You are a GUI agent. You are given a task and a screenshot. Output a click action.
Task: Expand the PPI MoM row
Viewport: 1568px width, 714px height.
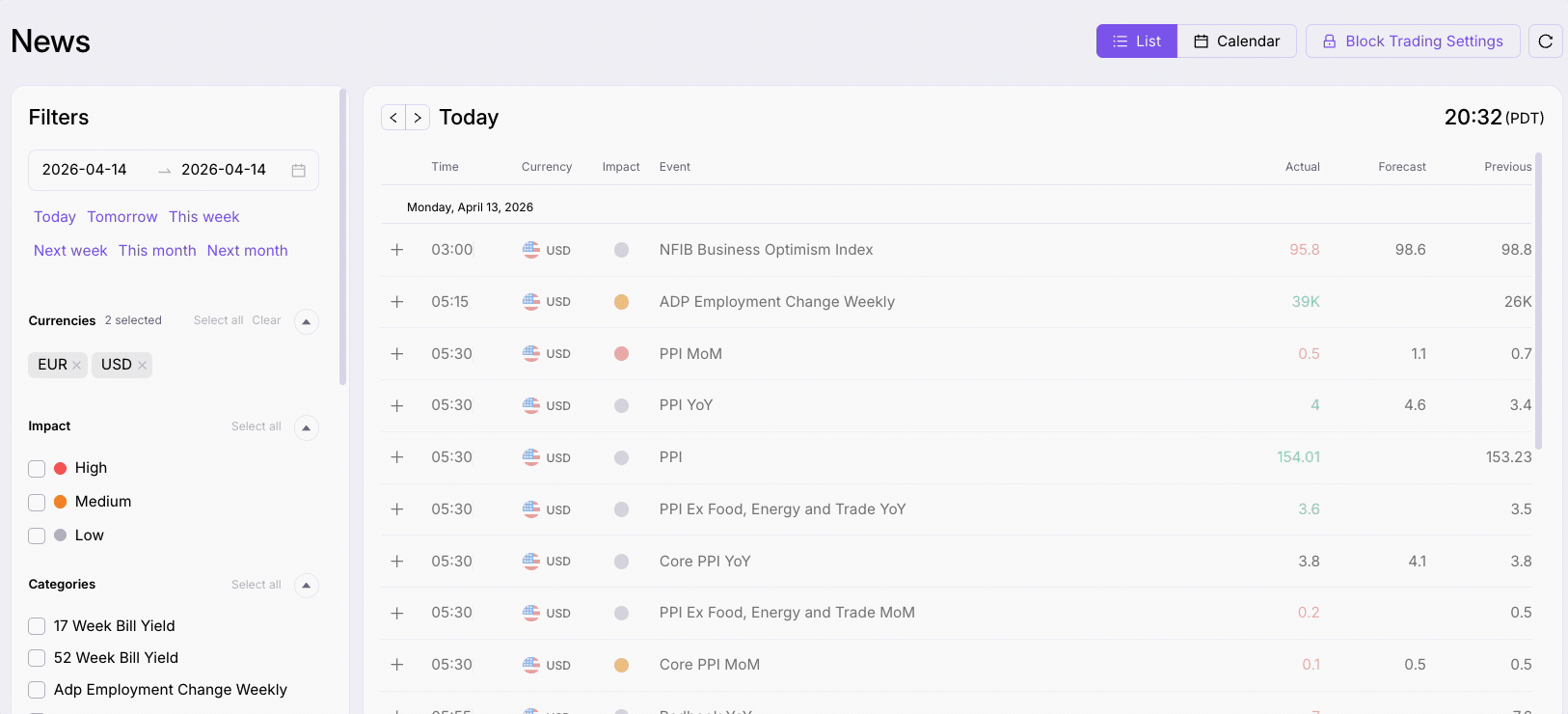tap(397, 354)
